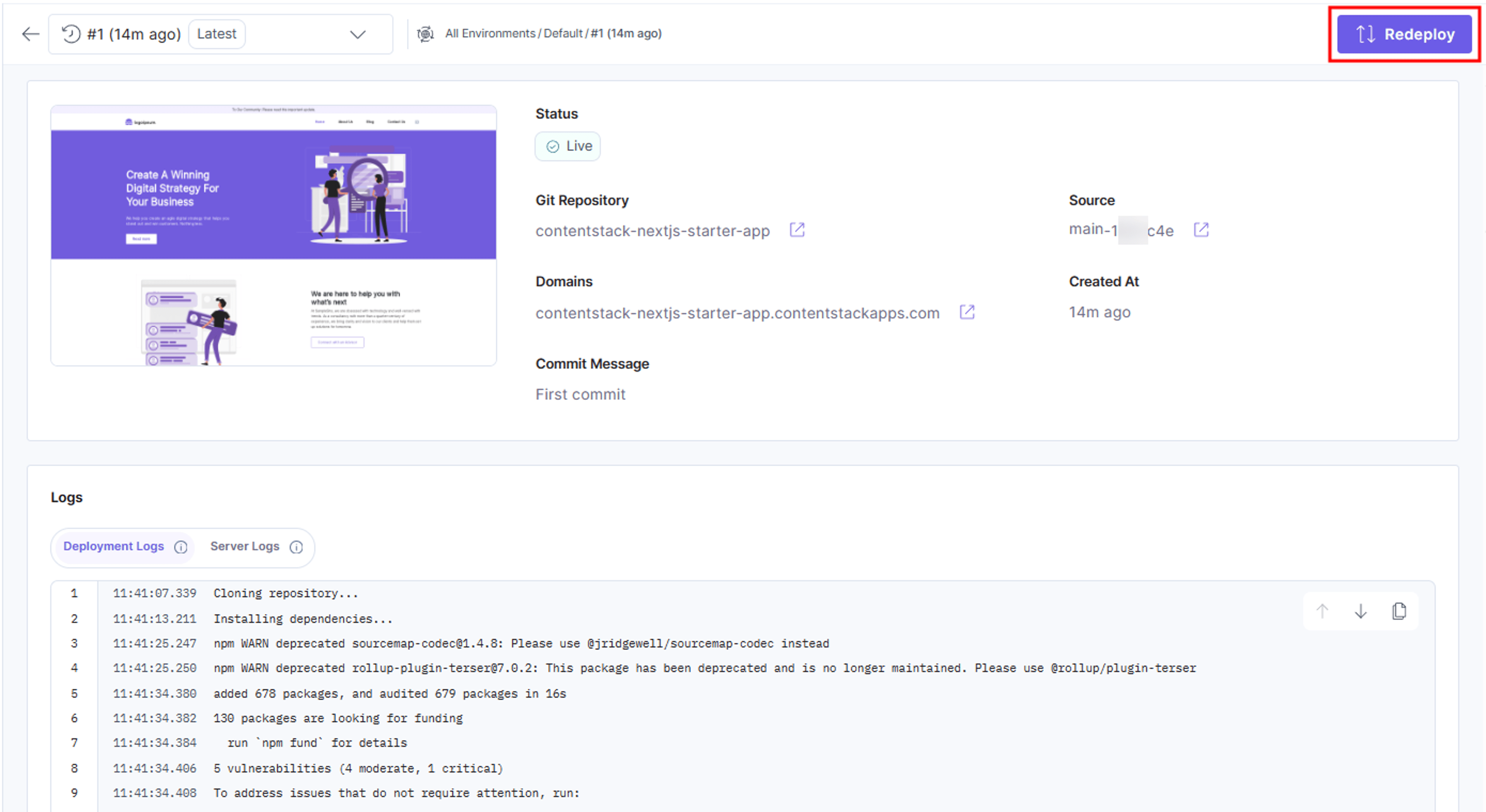
Task: Click Deployment Logs info icon
Action: coord(181,547)
